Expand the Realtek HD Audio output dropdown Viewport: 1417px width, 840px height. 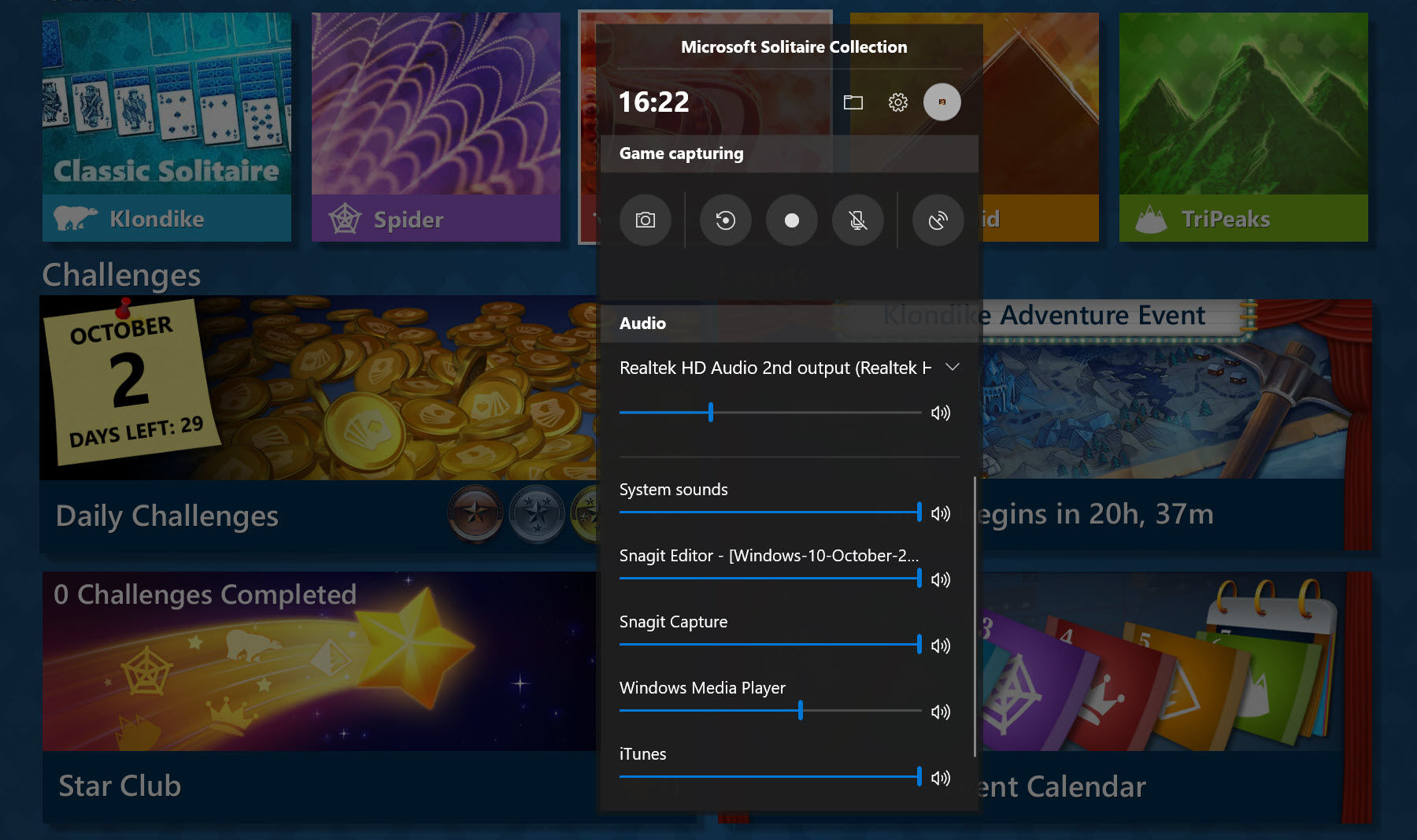point(952,368)
